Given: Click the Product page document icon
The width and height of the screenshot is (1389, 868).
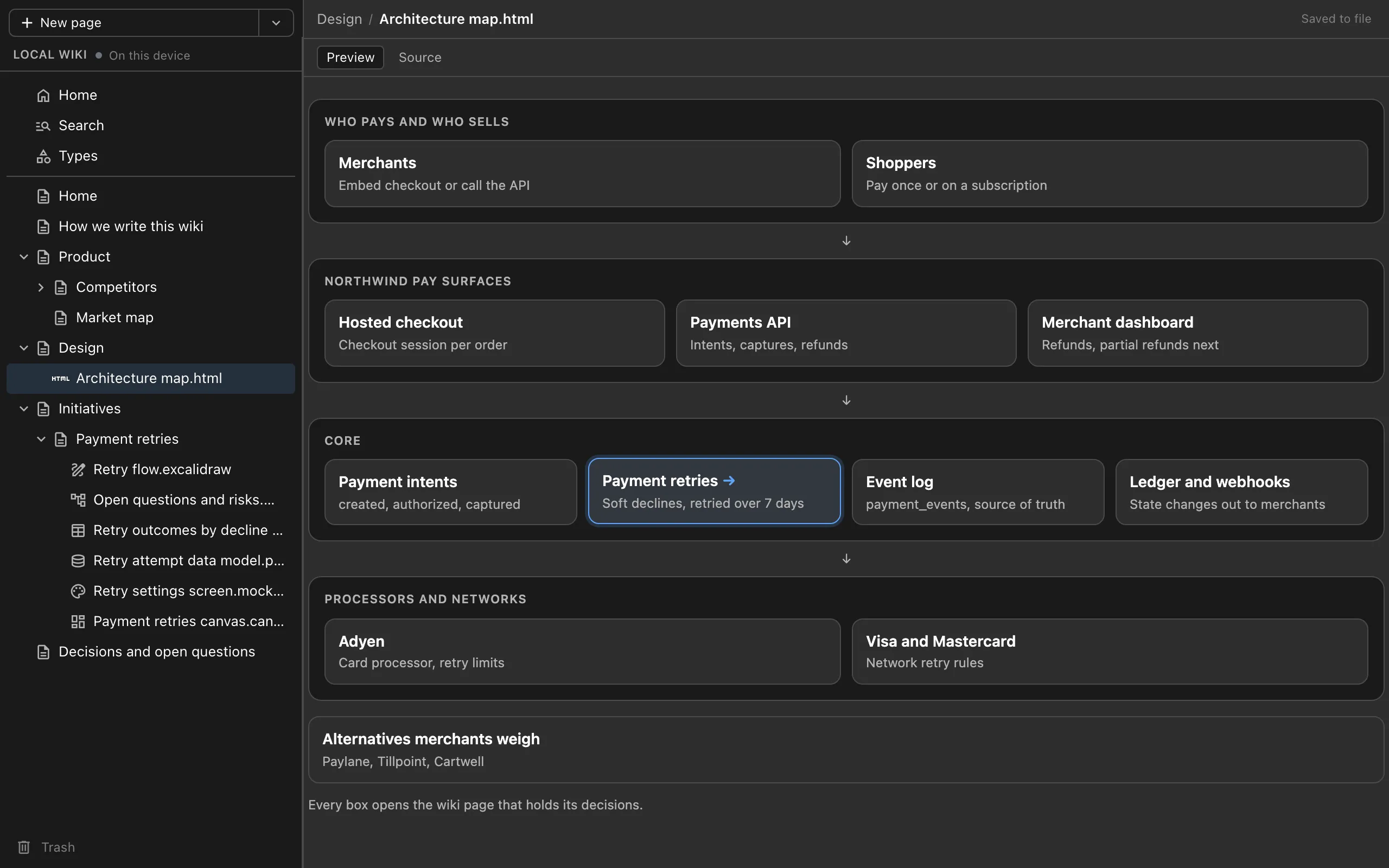Looking at the screenshot, I should 43,257.
